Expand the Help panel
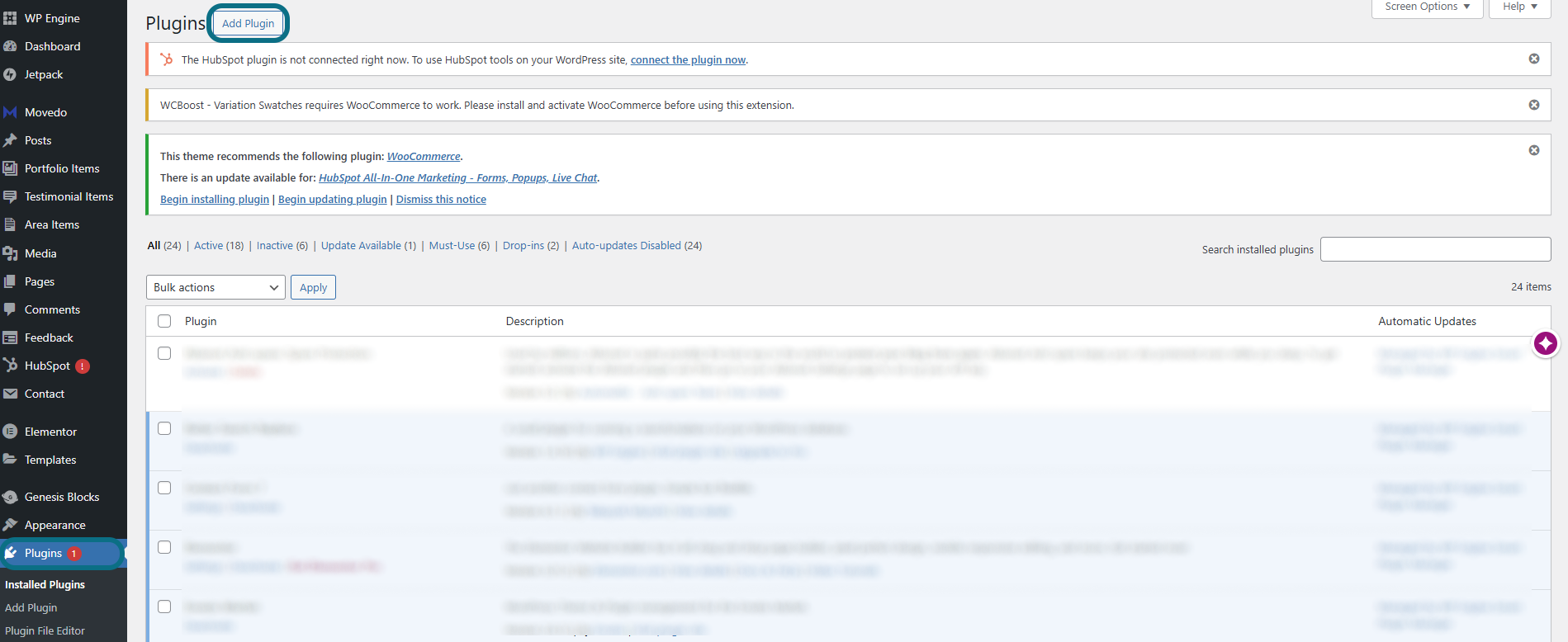The image size is (1568, 642). tap(1520, 7)
